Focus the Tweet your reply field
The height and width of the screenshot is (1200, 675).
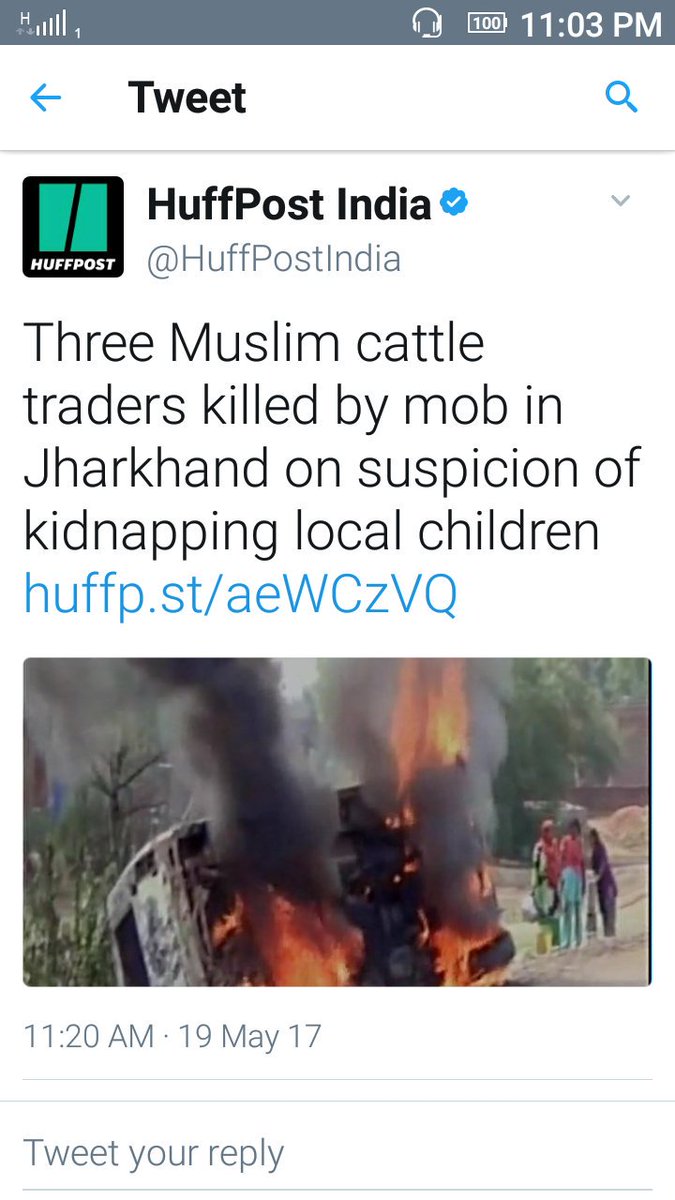337,1153
